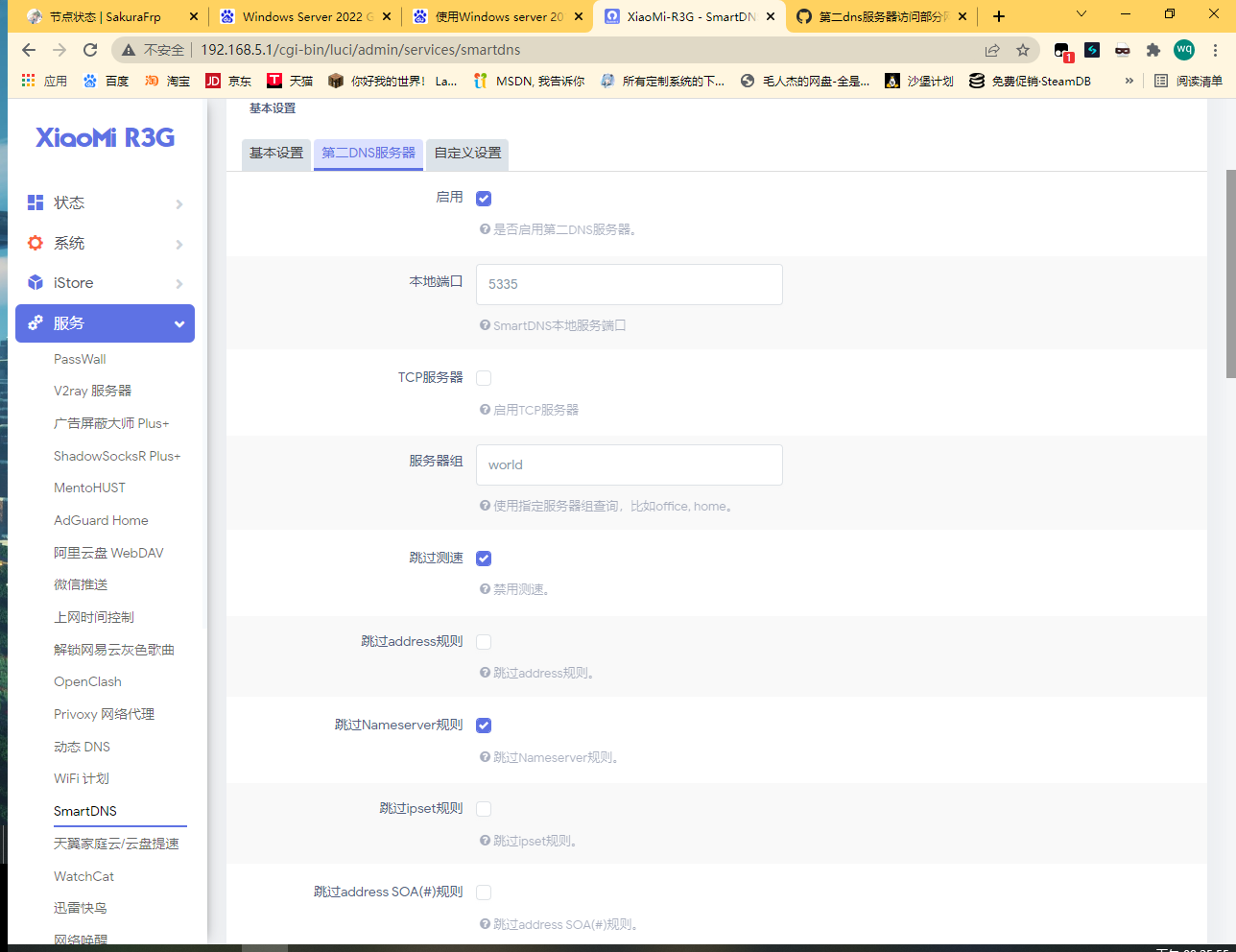1236x952 pixels.
Task: Open the 应用 apps bookmark
Action: (44, 81)
